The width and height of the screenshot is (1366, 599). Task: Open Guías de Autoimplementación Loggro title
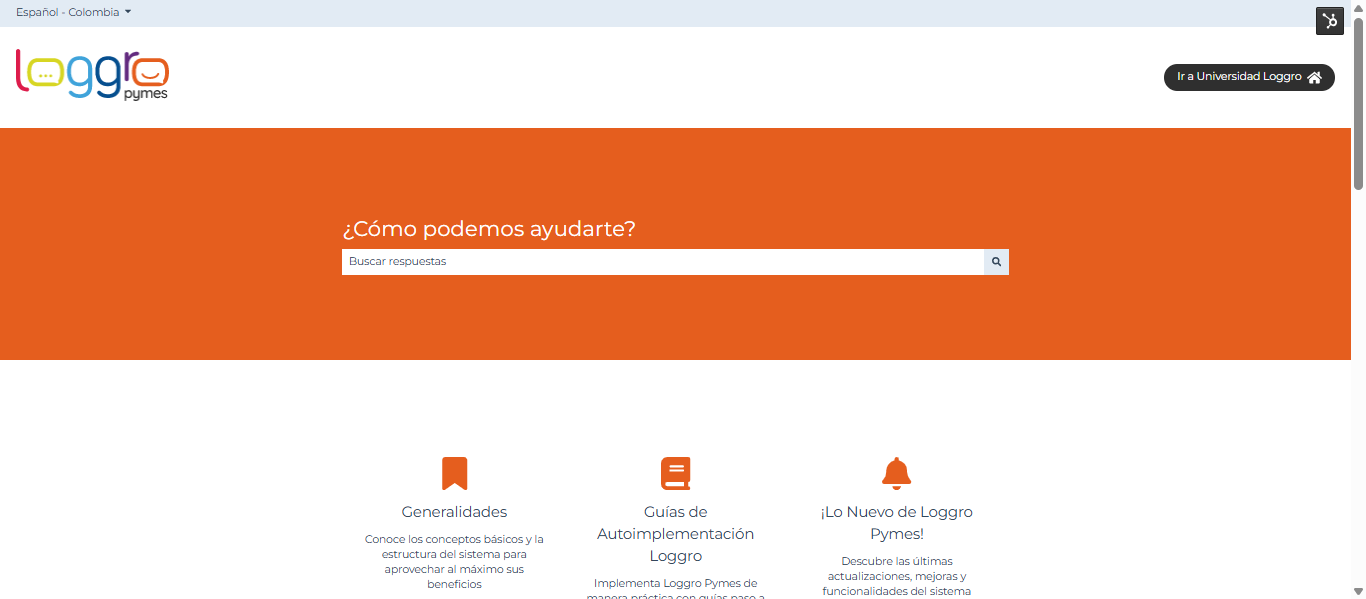pos(675,534)
